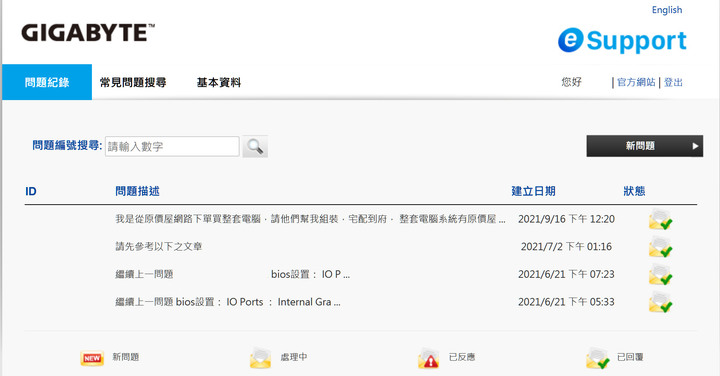Click the 已回覆 checkmark envelope legend icon
This screenshot has height=376, width=720.
pyautogui.click(x=597, y=358)
